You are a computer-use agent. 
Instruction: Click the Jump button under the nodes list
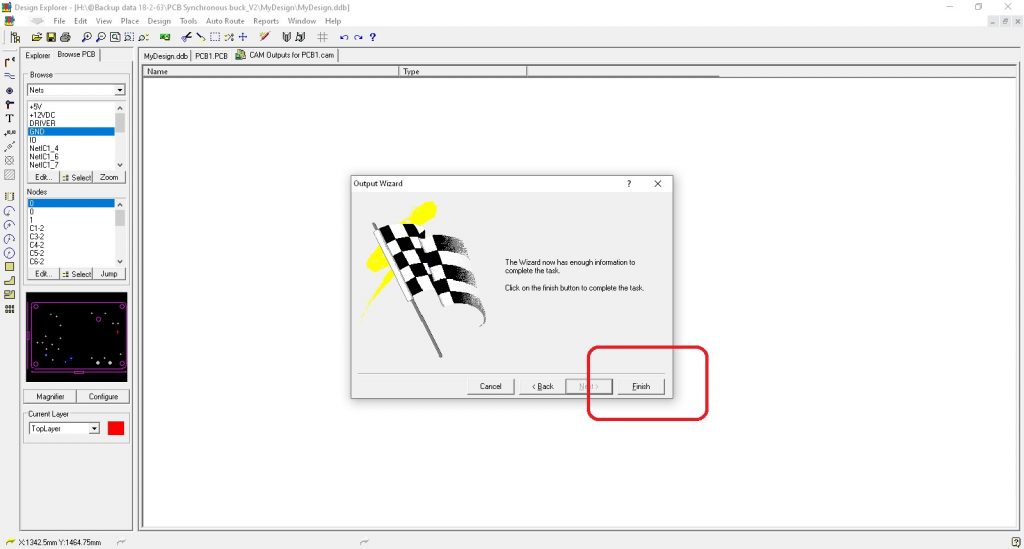pyautogui.click(x=109, y=274)
